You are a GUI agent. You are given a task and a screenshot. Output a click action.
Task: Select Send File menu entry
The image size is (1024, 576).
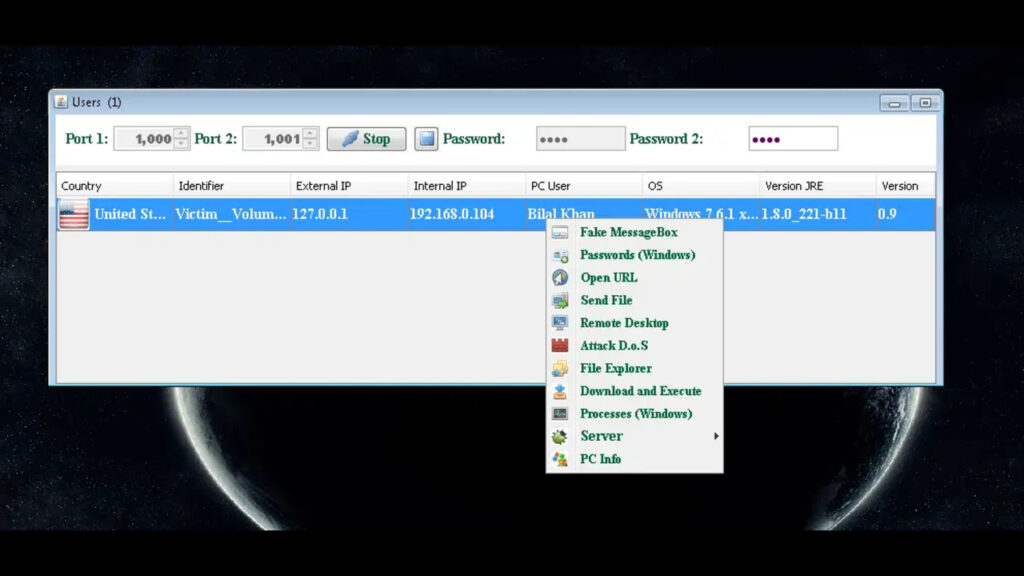634,300
